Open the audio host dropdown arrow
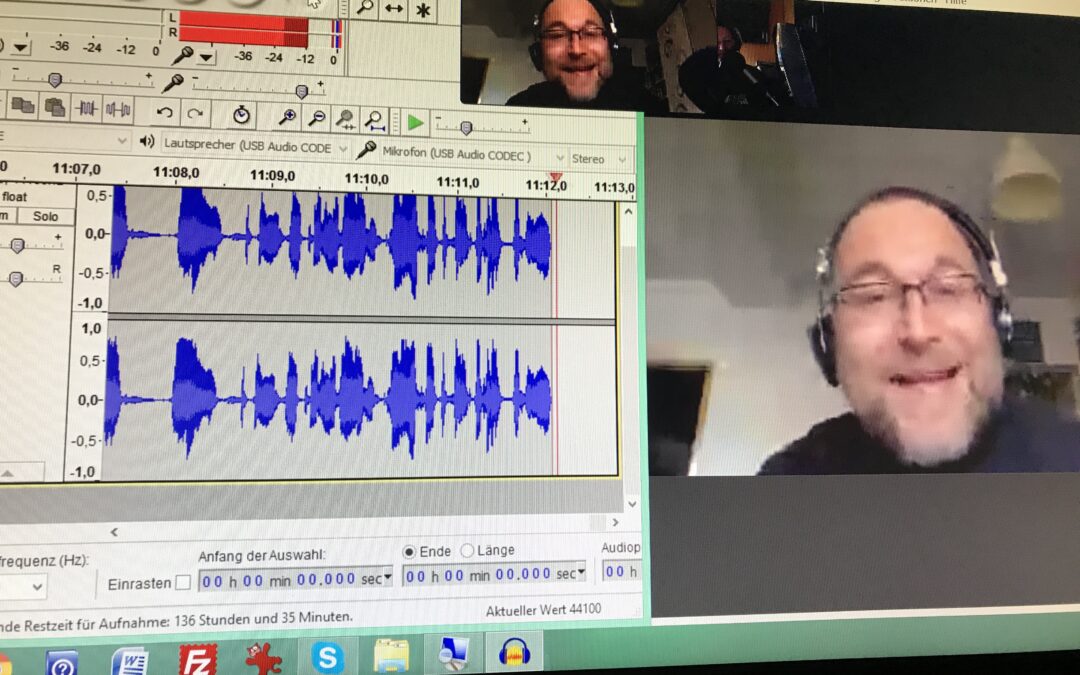 122,141
